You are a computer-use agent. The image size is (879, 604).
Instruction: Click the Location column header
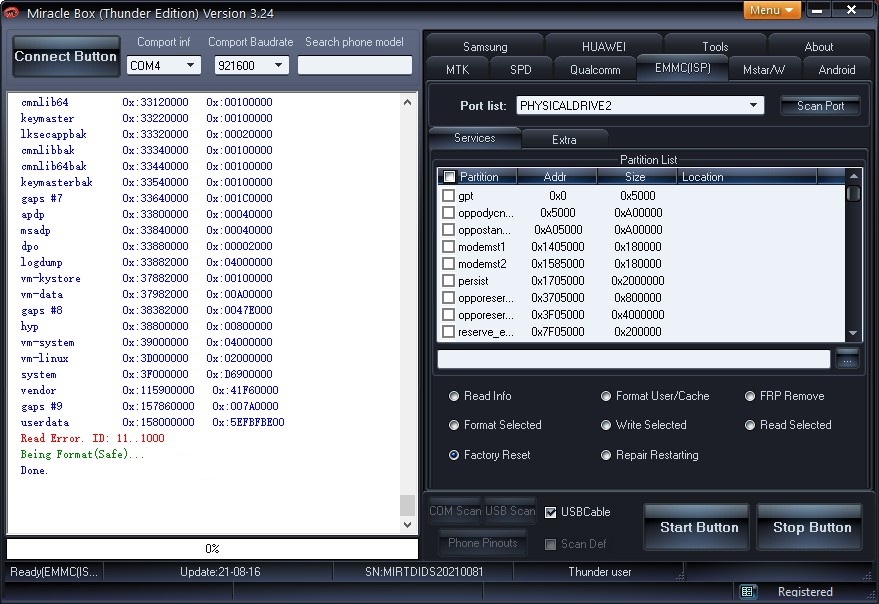click(x=747, y=177)
